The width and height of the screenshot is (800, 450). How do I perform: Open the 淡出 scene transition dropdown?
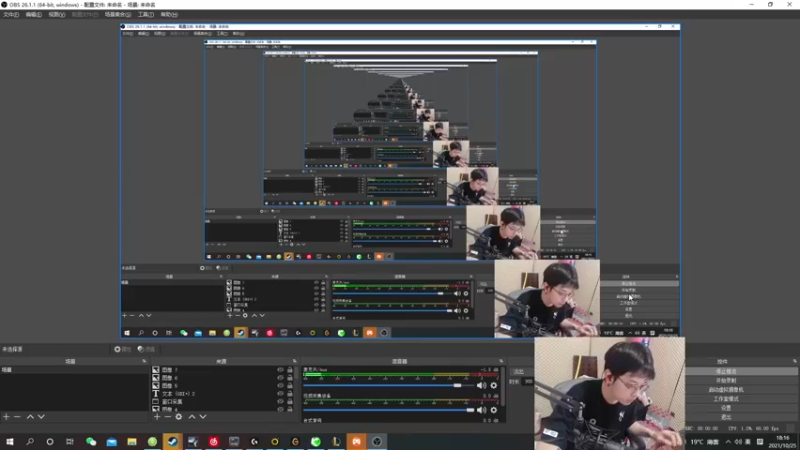(x=520, y=371)
